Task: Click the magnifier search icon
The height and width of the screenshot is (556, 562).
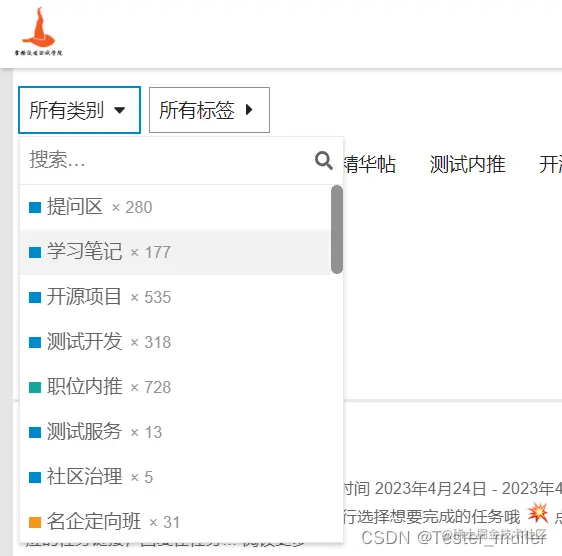Action: tap(324, 160)
